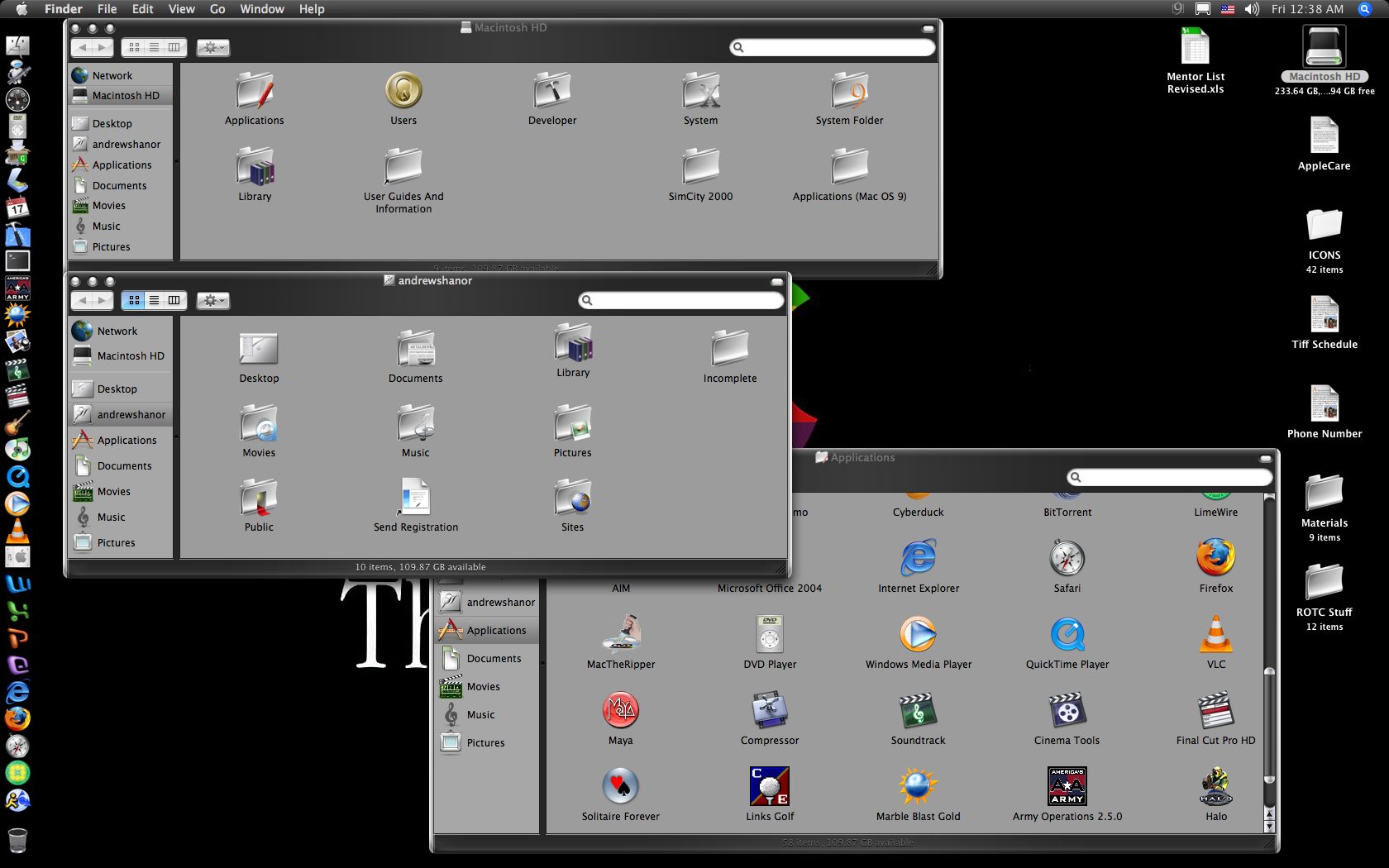Select Cinema Tools application icon
Screen dimensions: 1389x868
1067,710
